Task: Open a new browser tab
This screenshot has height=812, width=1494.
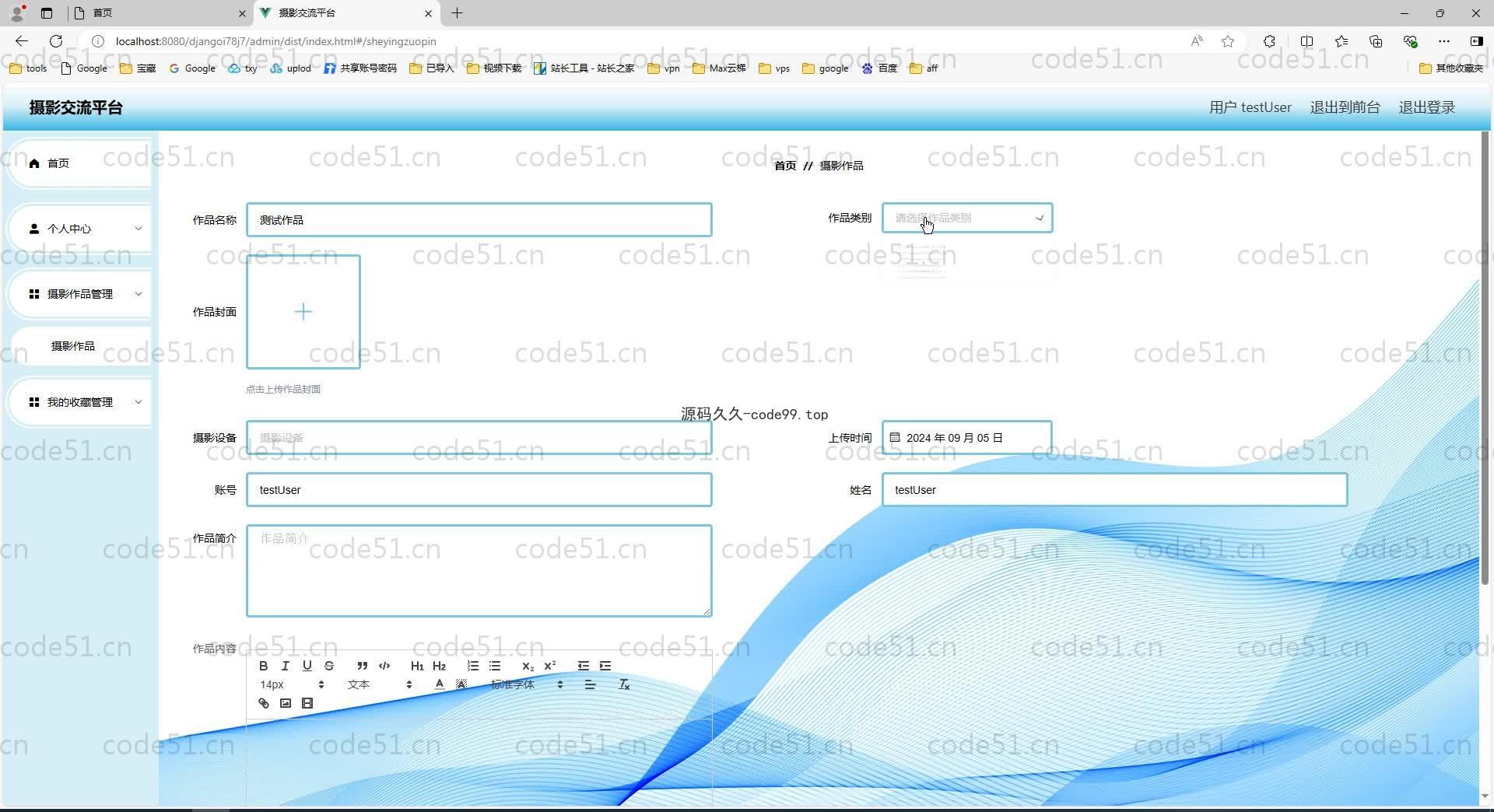Action: [457, 13]
